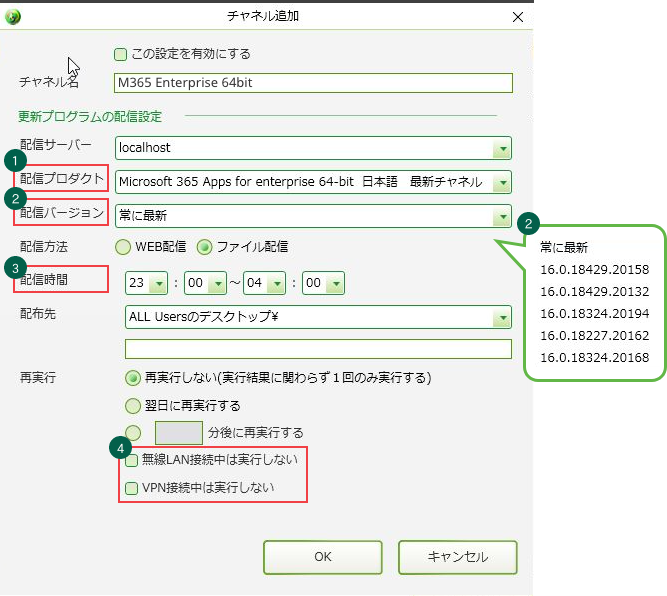The image size is (667, 596).
Task: Open 配布先 ALL Usersのデスクトップ dropdown
Action: click(318, 317)
